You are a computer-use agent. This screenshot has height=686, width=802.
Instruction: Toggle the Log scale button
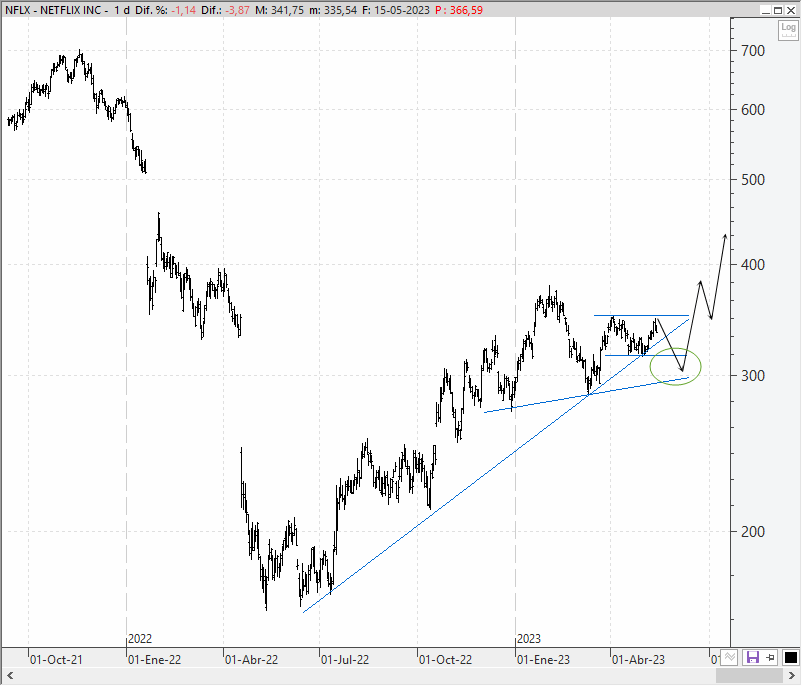(788, 31)
